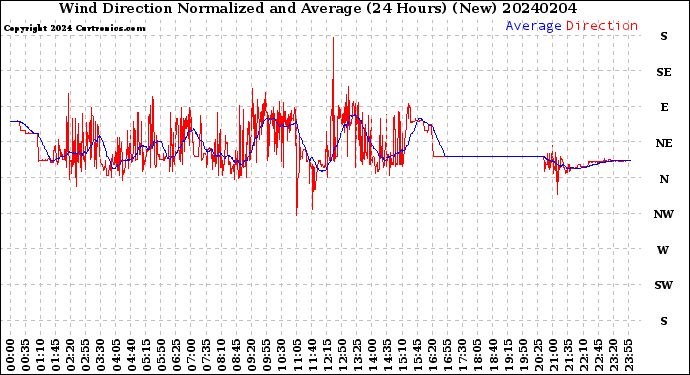Click the 07:00 time axis label
The width and height of the screenshot is (690, 375).
click(191, 355)
